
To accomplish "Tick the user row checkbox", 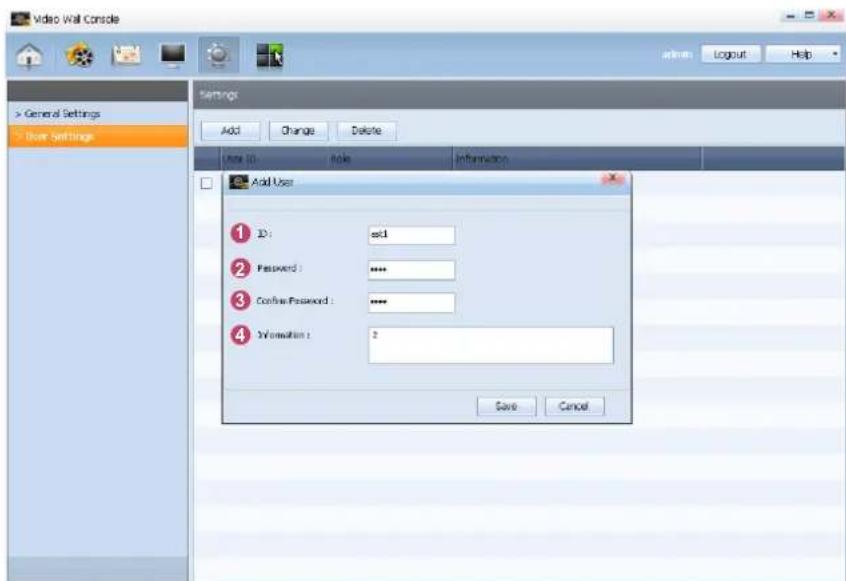I will click(206, 183).
